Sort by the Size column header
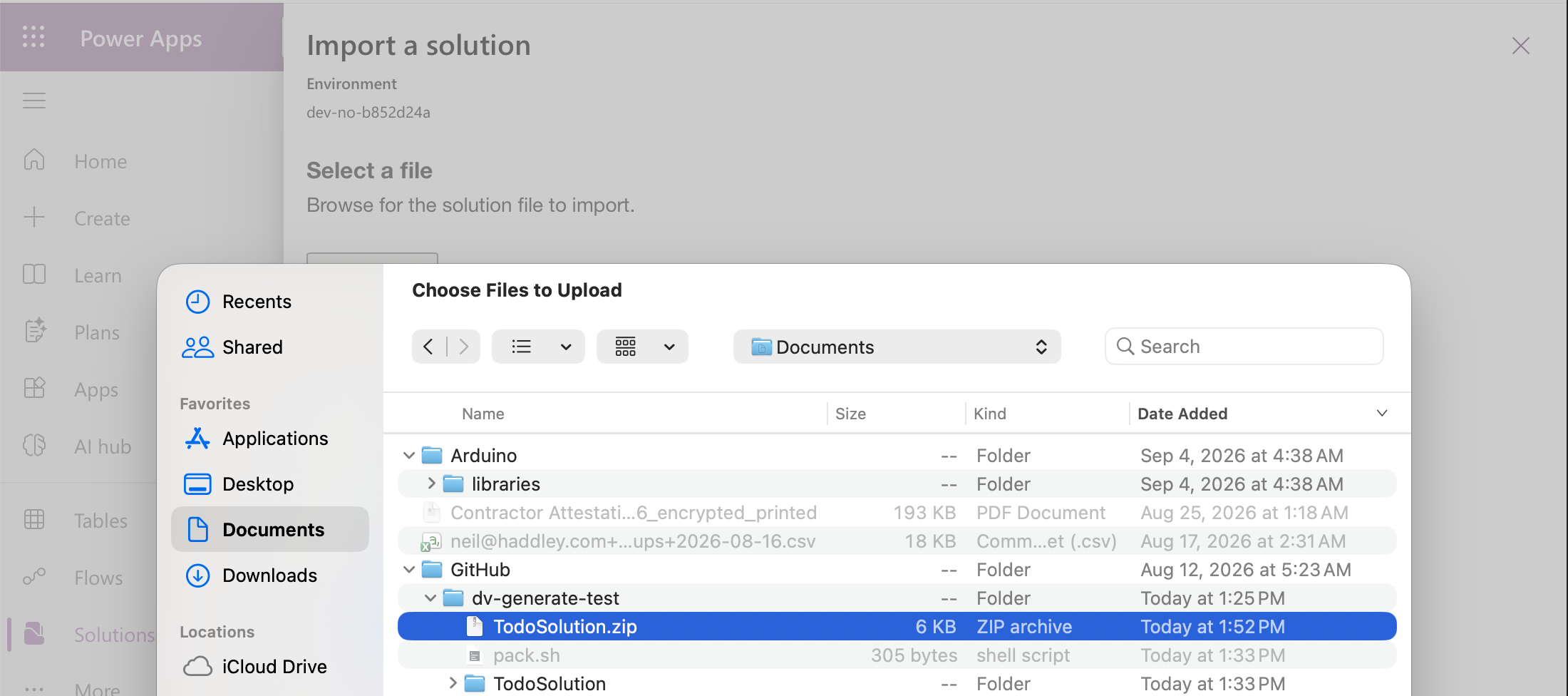Viewport: 1568px width, 696px height. (850, 414)
